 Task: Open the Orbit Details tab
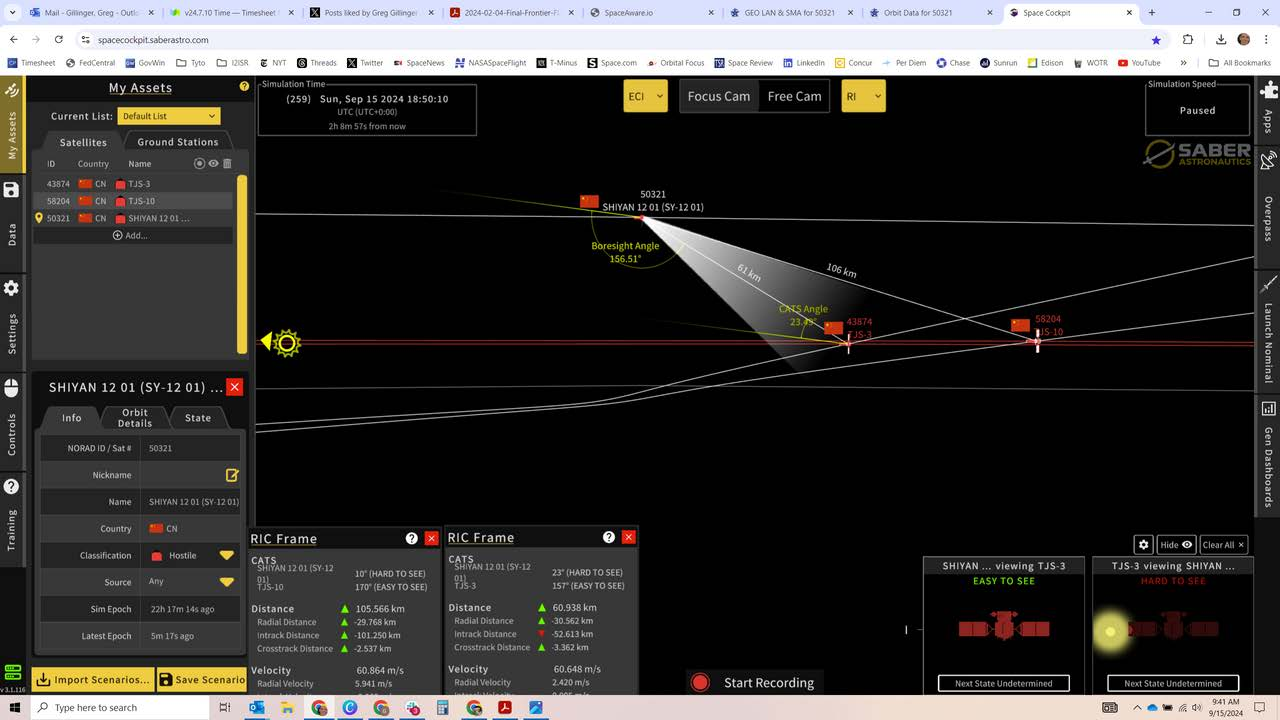[x=135, y=418]
